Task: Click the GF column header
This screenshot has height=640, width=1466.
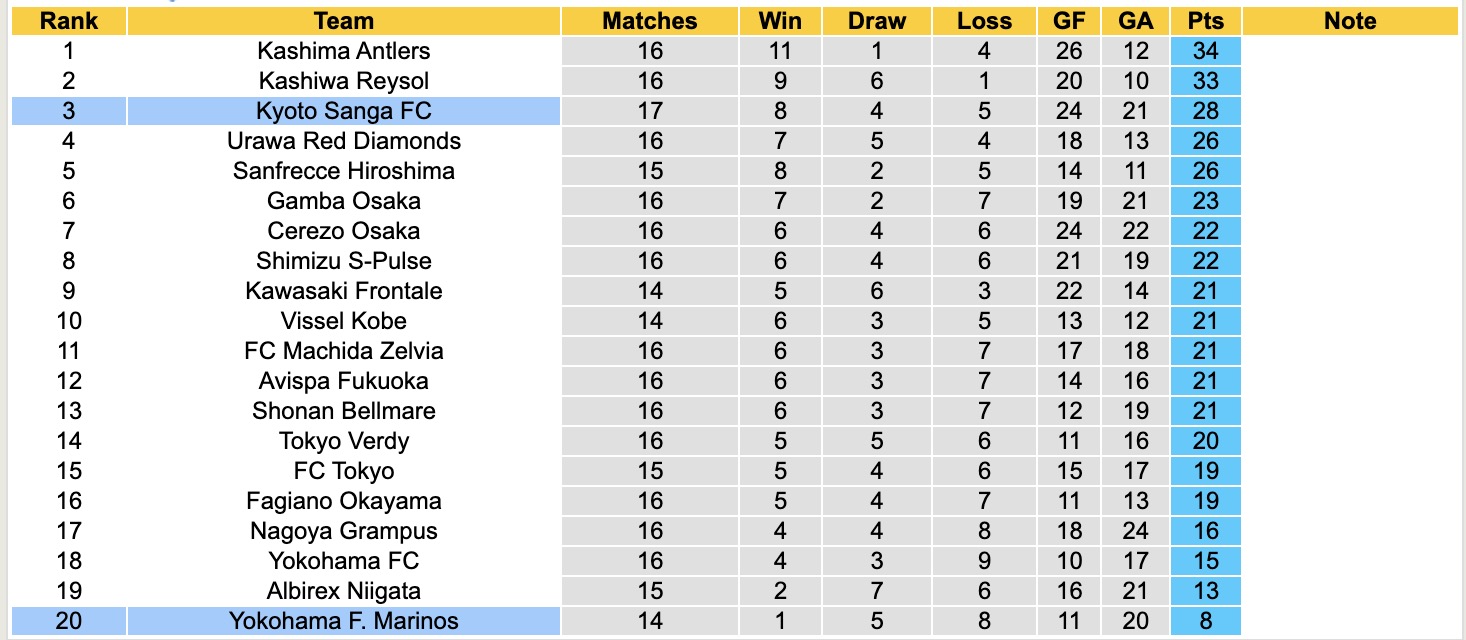Action: tap(1069, 21)
